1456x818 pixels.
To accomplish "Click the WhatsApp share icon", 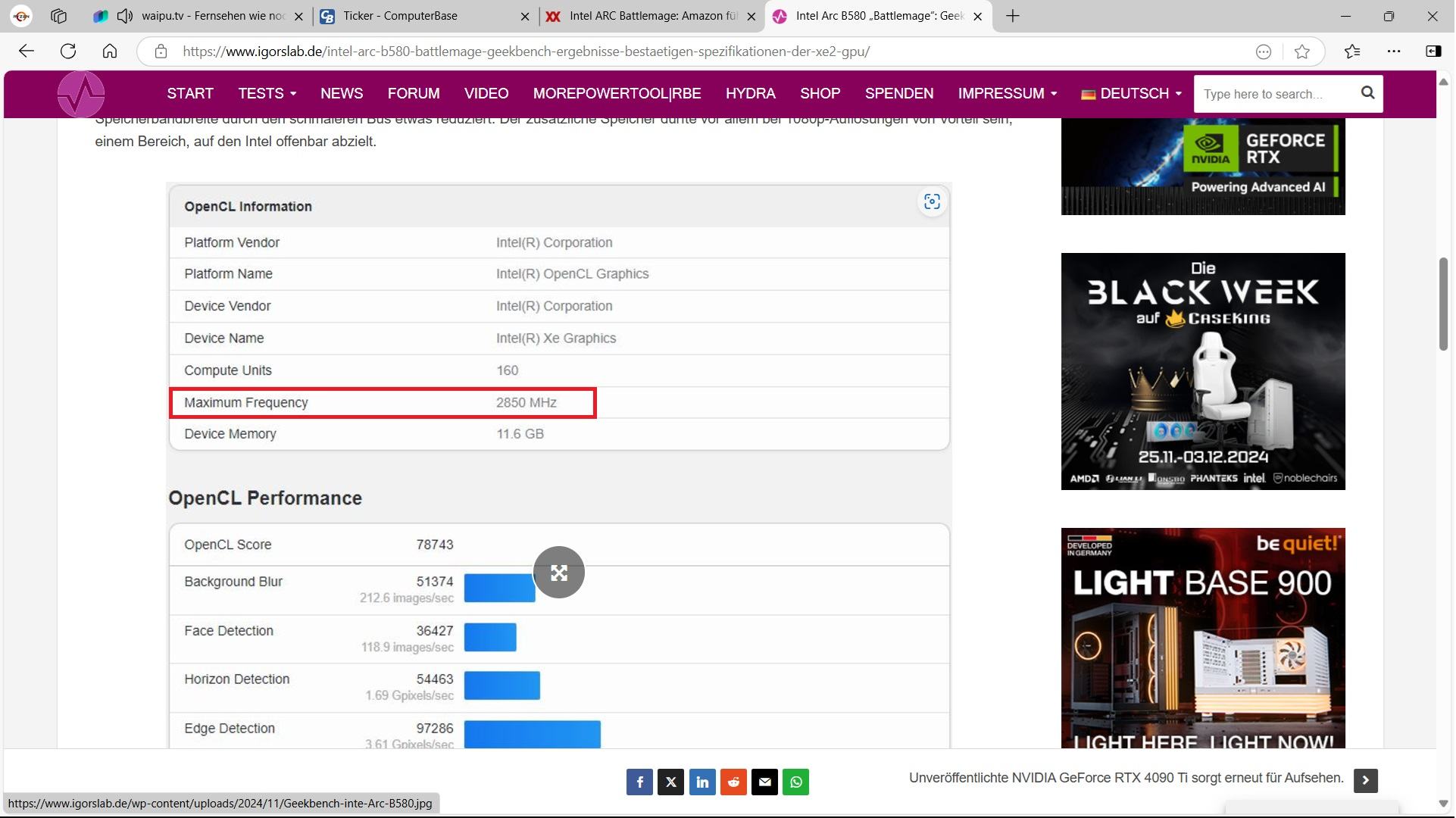I will click(x=795, y=782).
